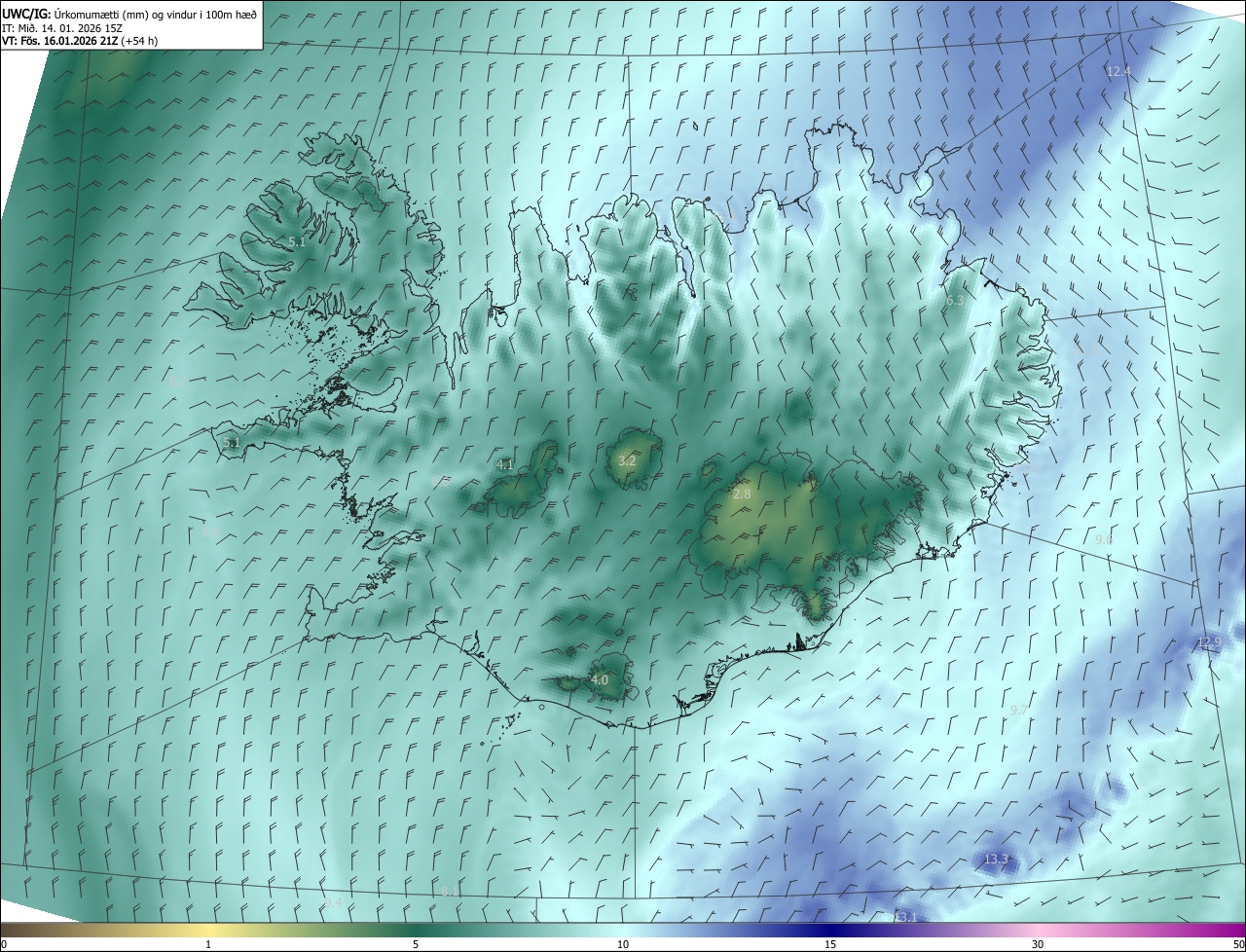Click the 4.1 value on the glacier
The image size is (1246, 952).
pos(504,465)
